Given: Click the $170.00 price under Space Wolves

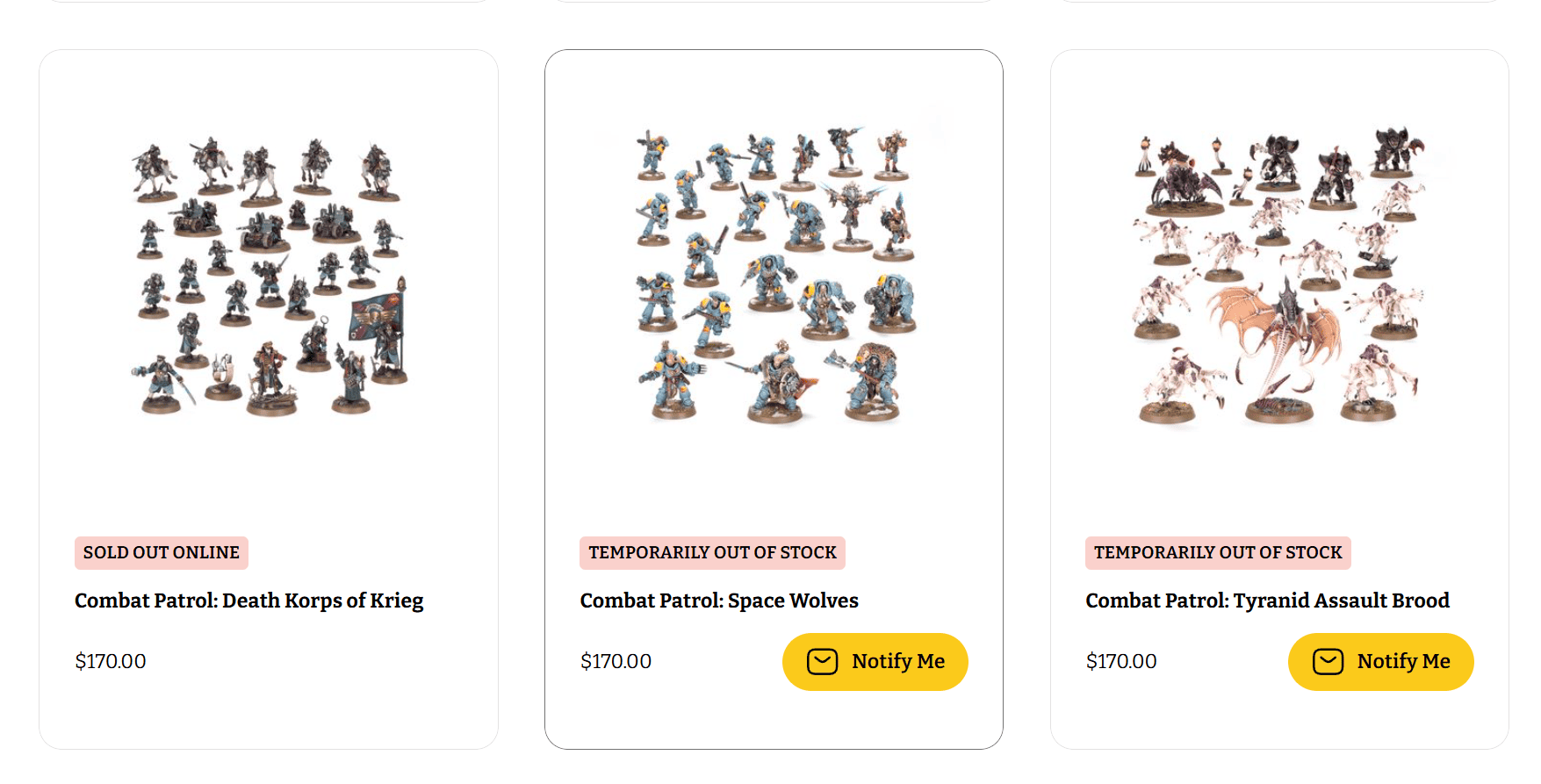Looking at the screenshot, I should click(x=616, y=661).
